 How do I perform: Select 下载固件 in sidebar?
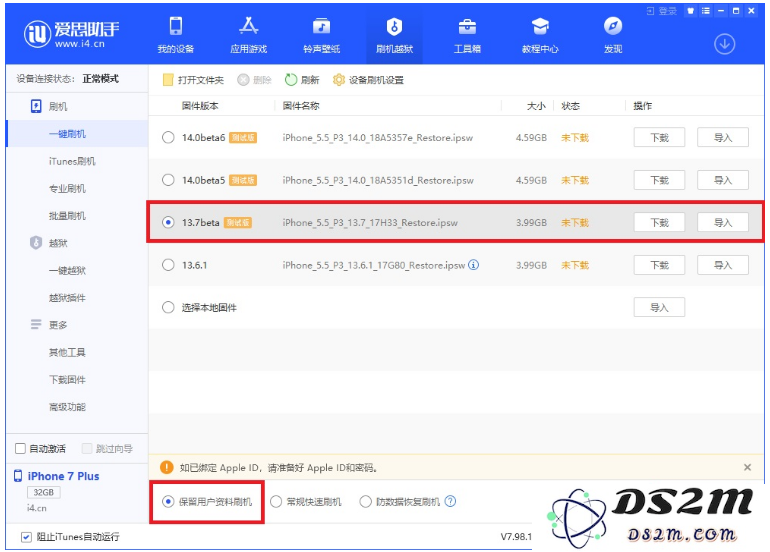coord(67,380)
